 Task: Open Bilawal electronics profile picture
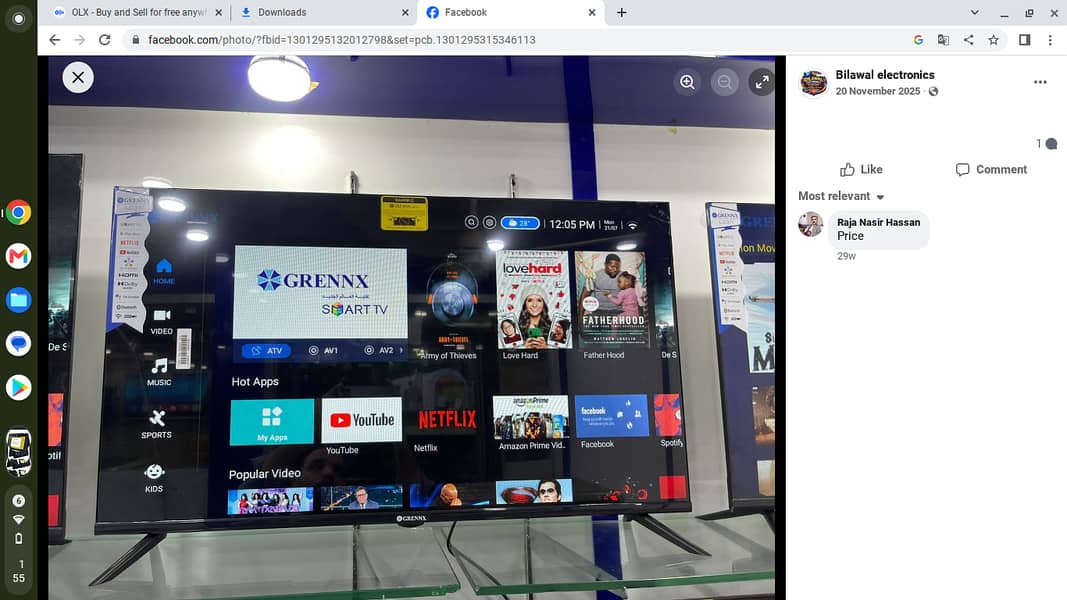tap(813, 83)
